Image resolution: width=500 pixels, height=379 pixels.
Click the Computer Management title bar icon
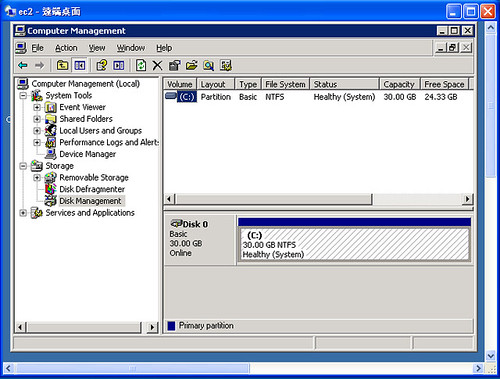(20, 31)
